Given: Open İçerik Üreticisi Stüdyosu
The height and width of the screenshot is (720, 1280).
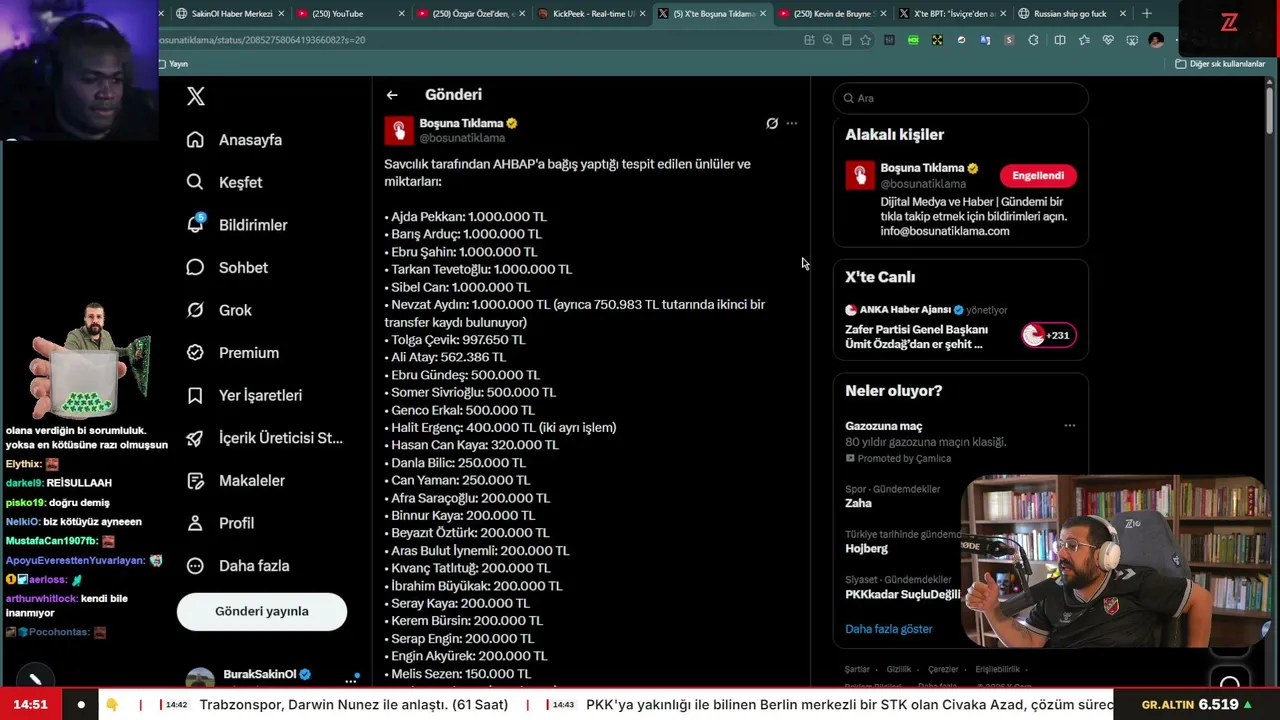Looking at the screenshot, I should (264, 438).
